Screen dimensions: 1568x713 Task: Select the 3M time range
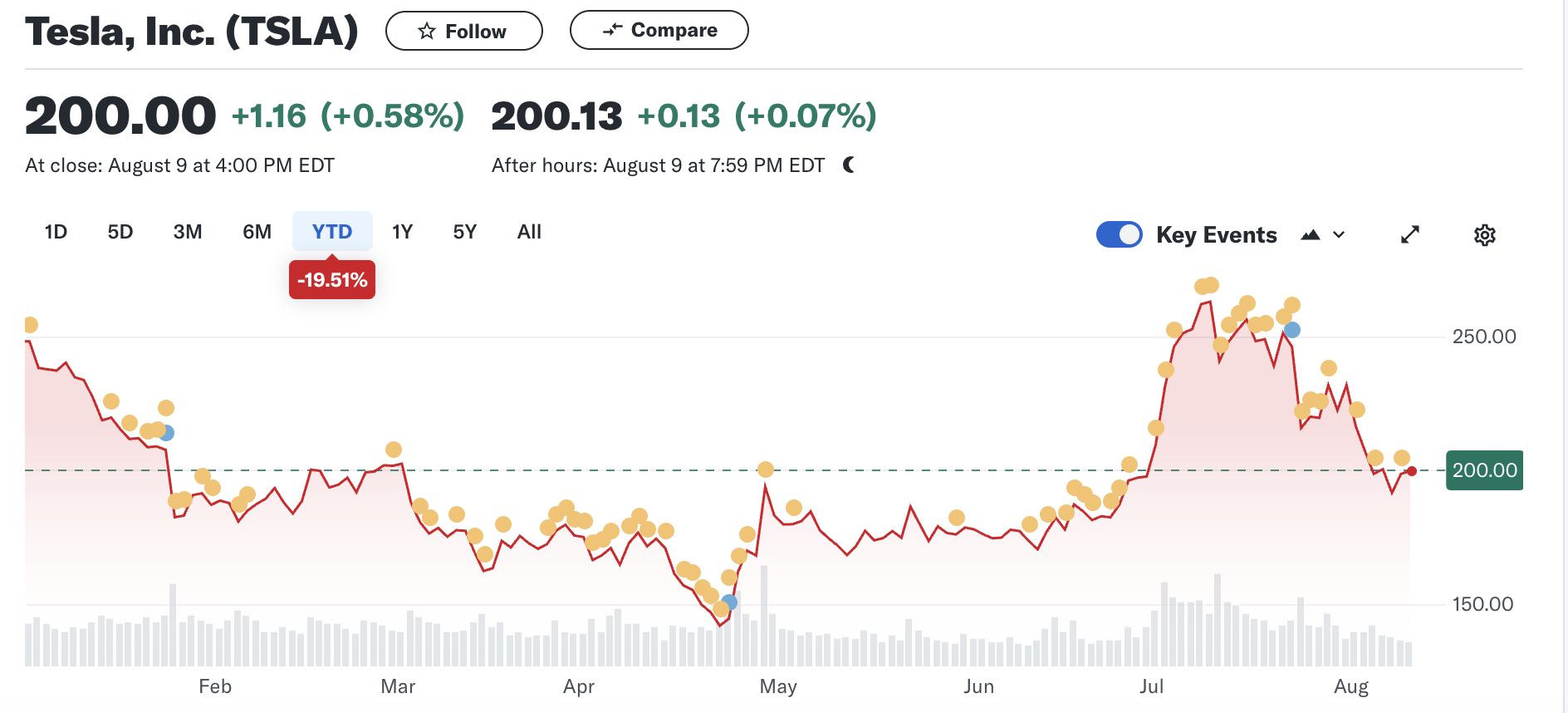[x=188, y=232]
